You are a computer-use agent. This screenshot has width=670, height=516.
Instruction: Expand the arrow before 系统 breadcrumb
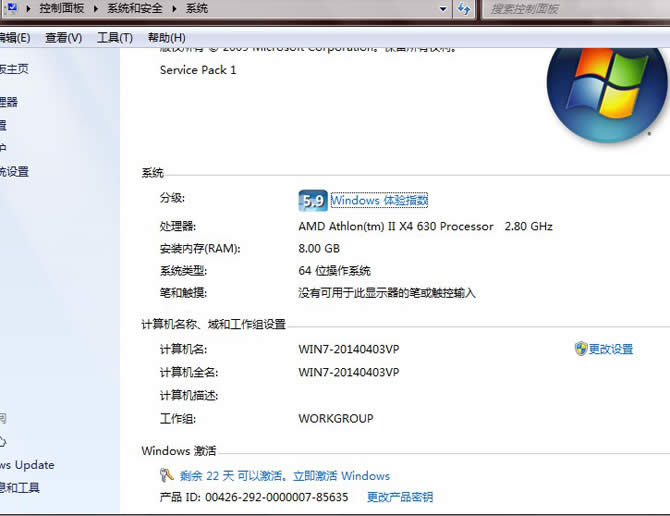point(174,8)
